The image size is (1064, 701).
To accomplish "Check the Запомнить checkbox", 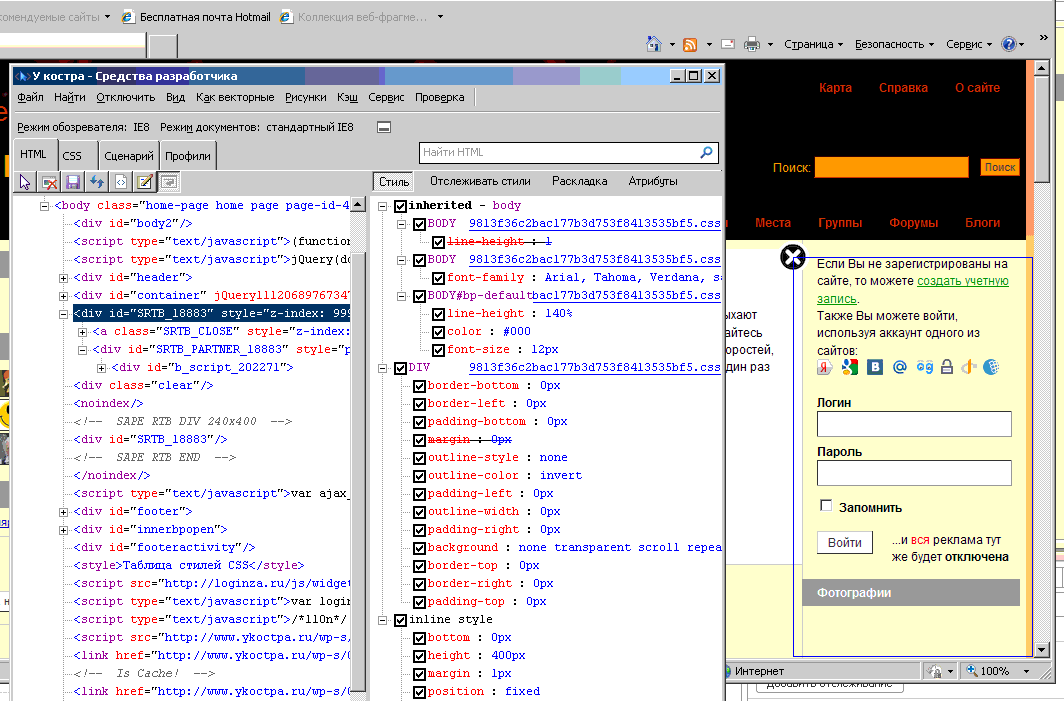I will 826,506.
